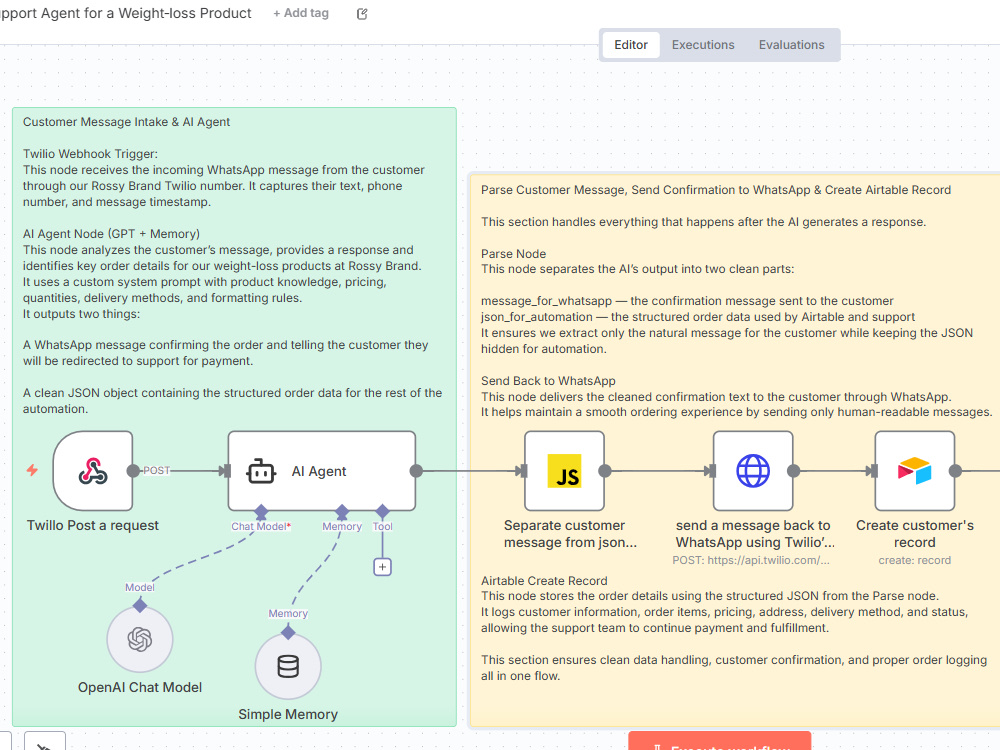Click the red lightning trigger icon

pyautogui.click(x=32, y=470)
